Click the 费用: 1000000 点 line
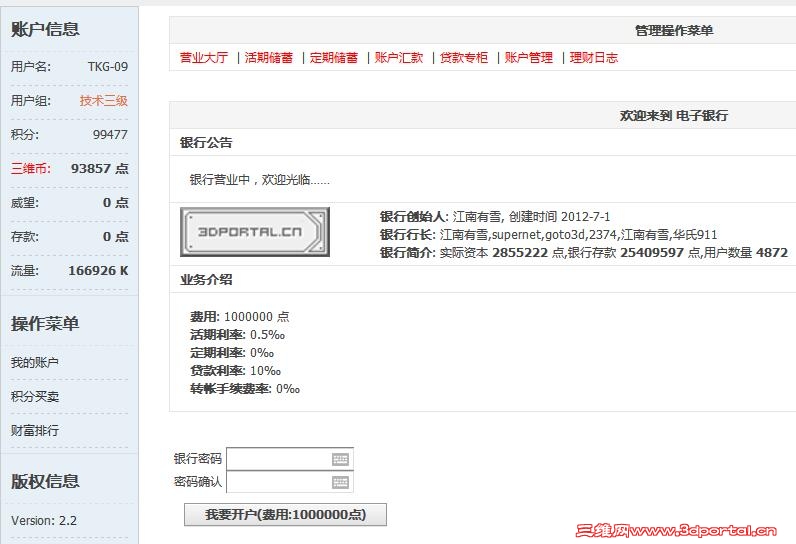 (240, 317)
